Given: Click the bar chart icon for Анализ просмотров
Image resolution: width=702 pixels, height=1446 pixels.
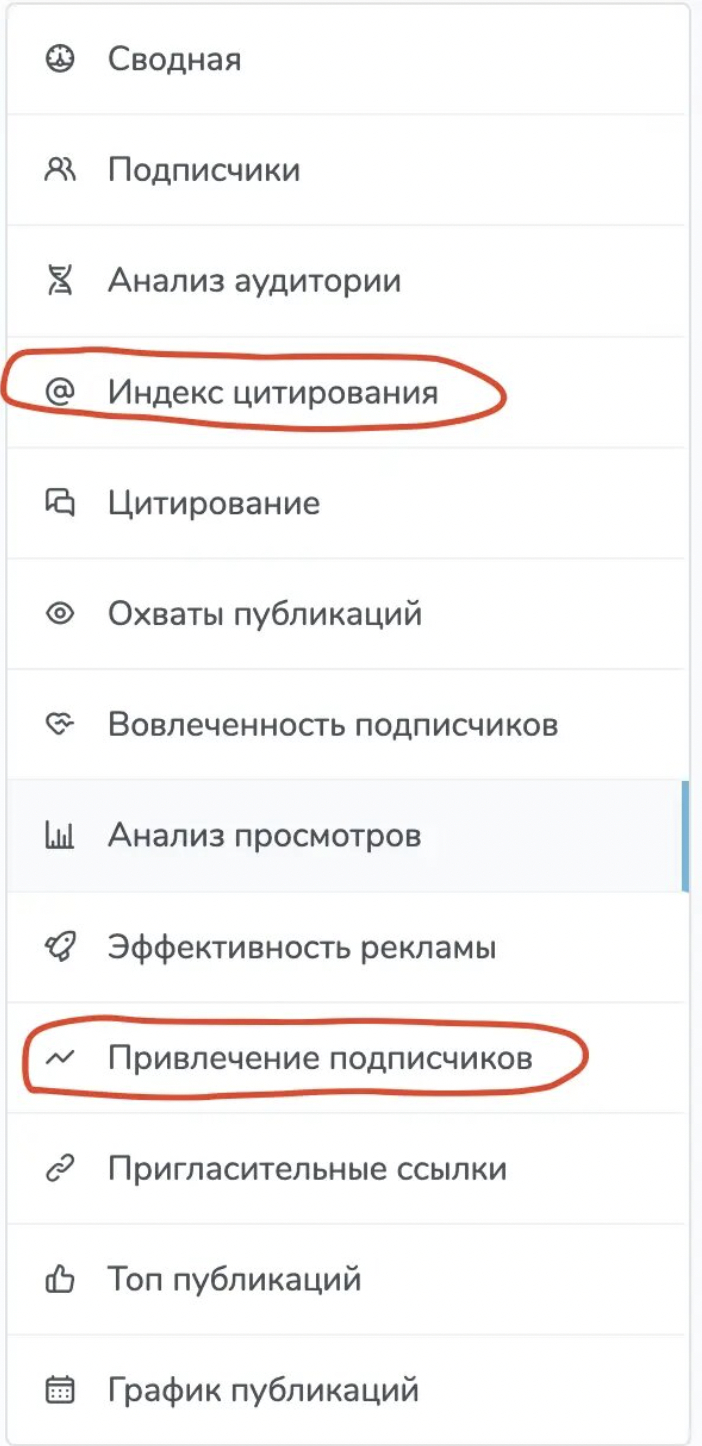Looking at the screenshot, I should point(61,835).
